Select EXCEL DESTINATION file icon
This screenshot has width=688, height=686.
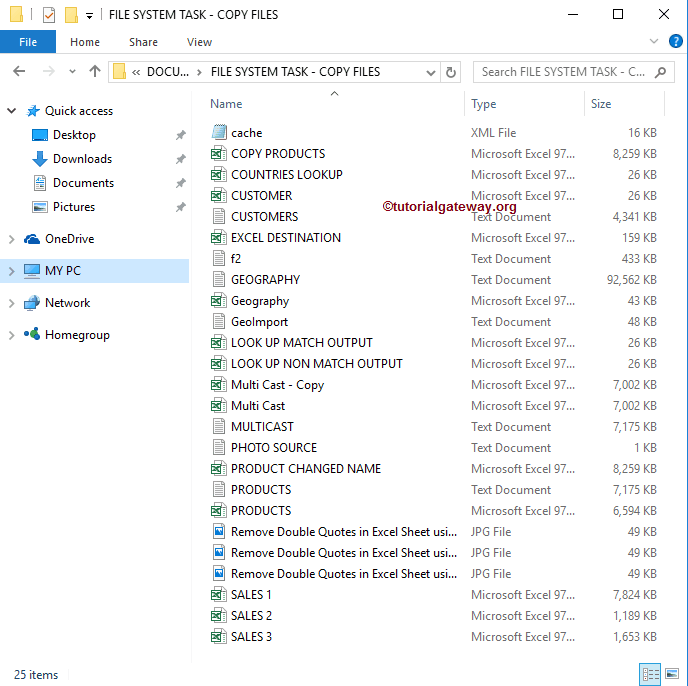pos(219,237)
